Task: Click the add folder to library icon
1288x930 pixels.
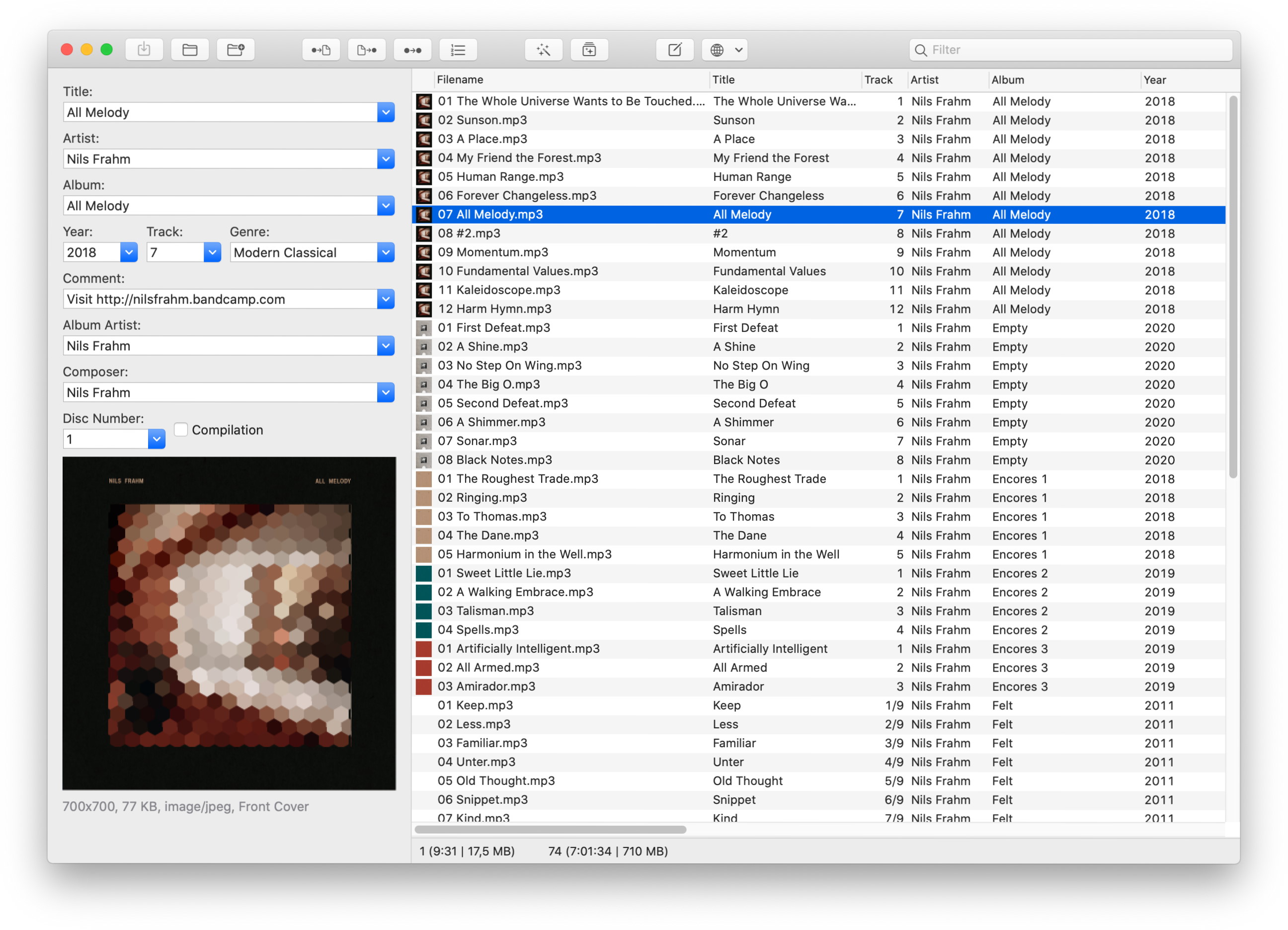Action: [x=236, y=49]
